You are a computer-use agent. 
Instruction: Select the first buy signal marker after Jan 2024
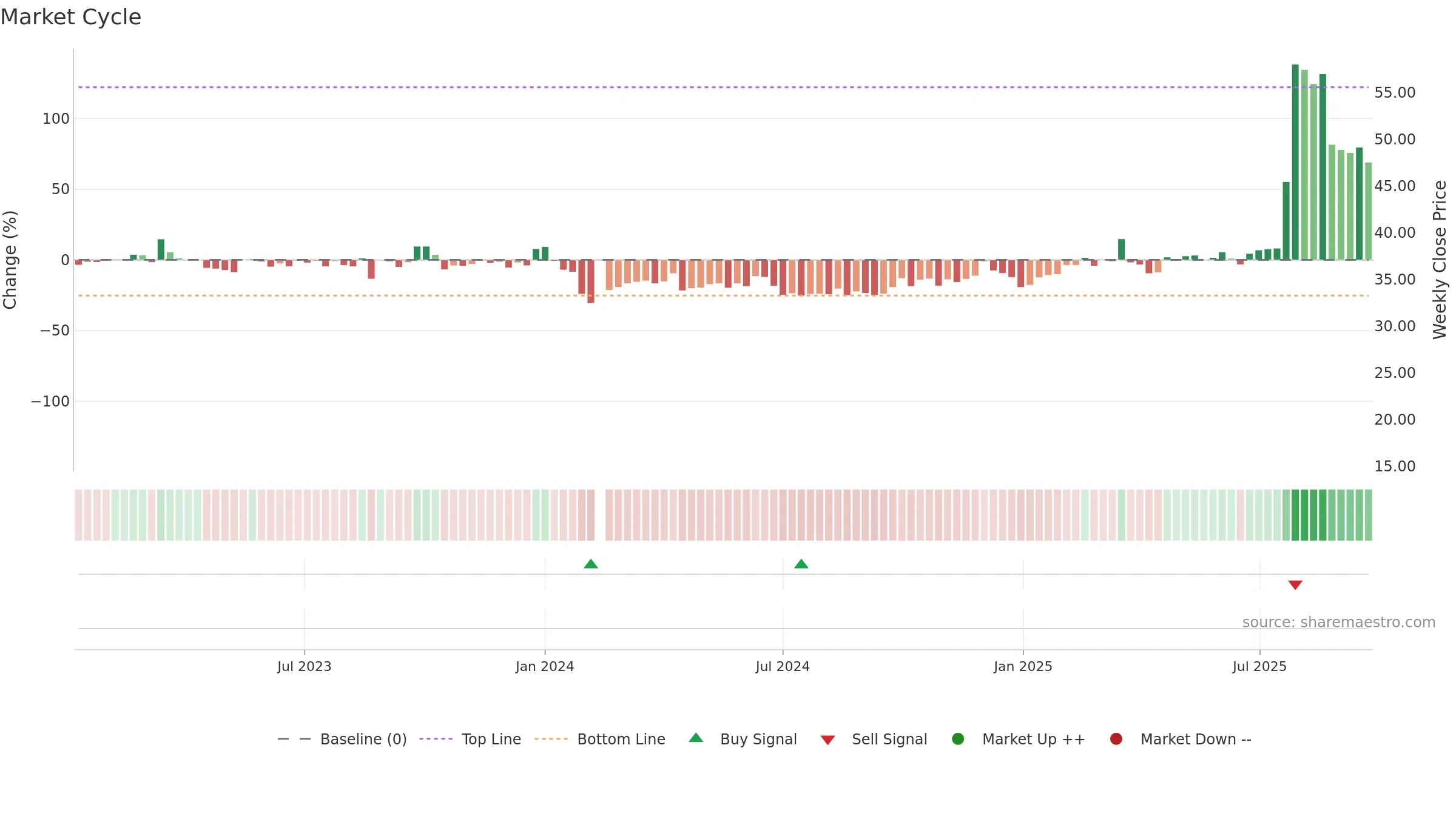pos(591,564)
